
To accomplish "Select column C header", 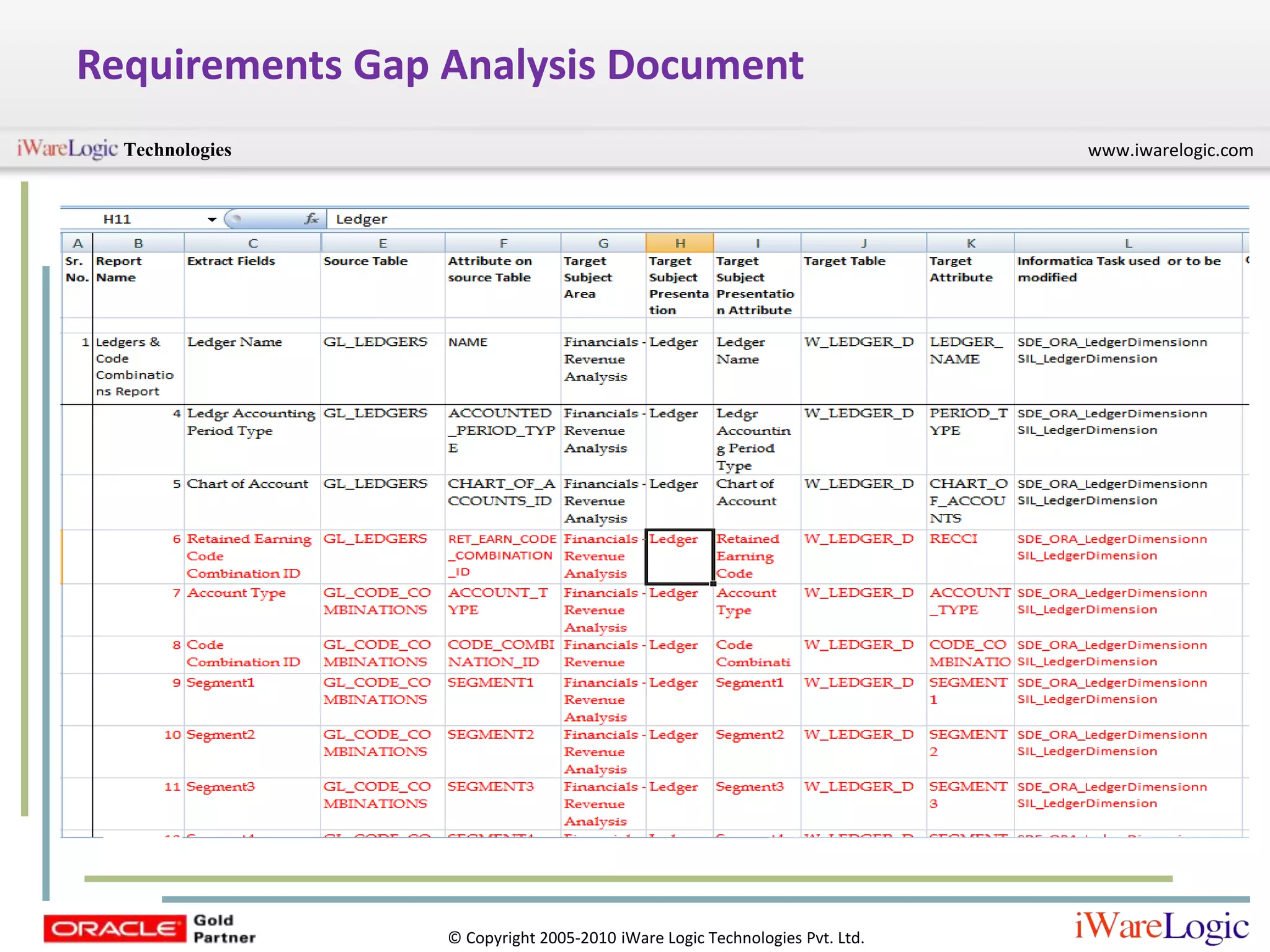I will coord(252,243).
